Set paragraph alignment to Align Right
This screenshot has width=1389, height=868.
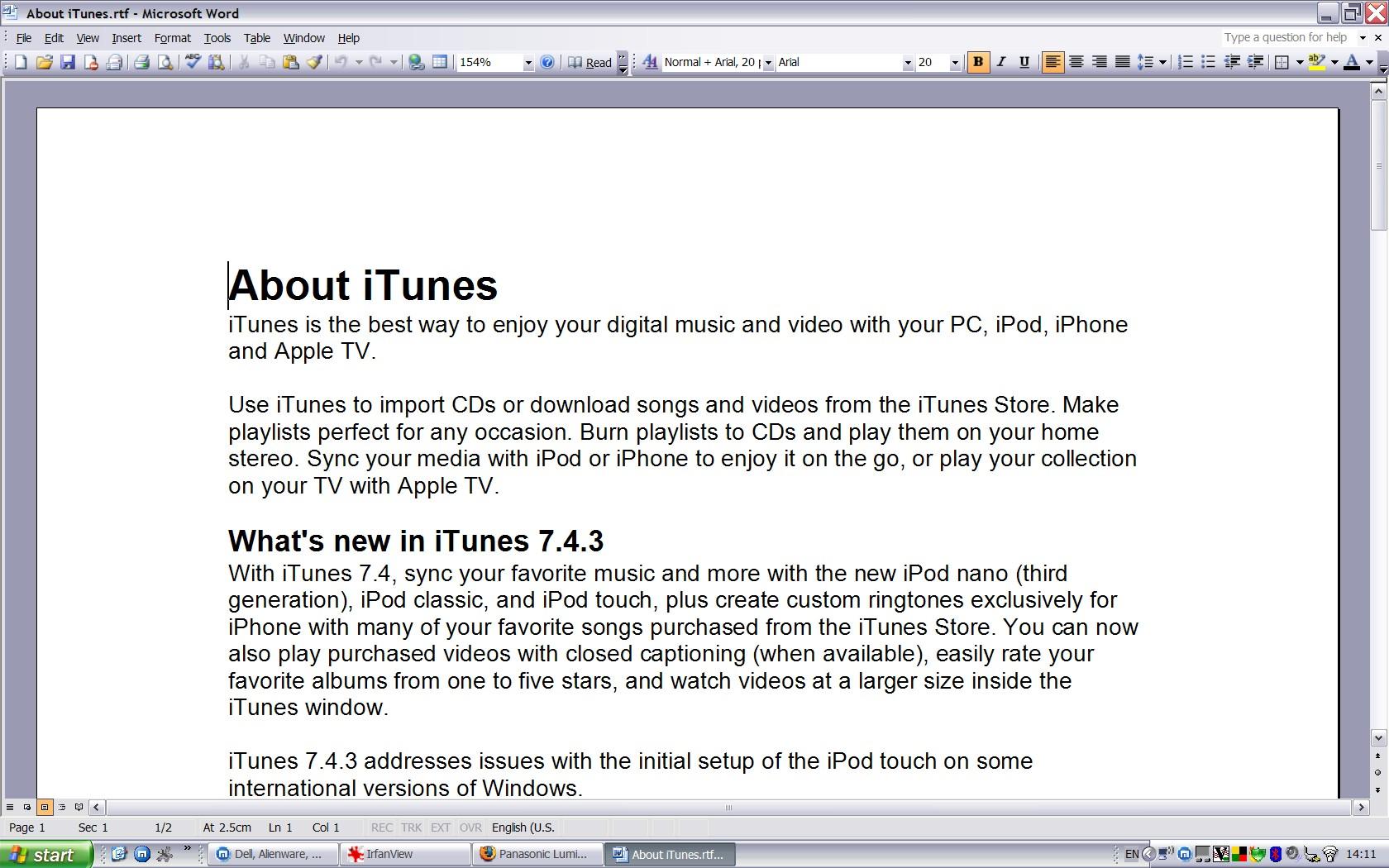click(x=1099, y=62)
